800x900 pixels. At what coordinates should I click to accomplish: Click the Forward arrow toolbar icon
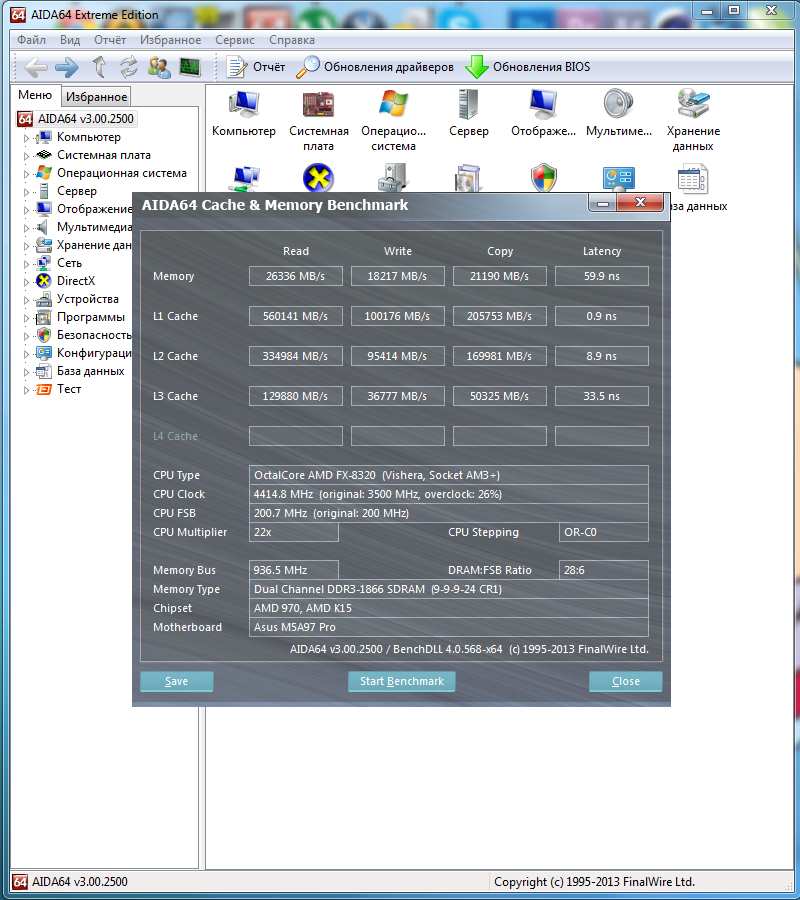click(67, 67)
